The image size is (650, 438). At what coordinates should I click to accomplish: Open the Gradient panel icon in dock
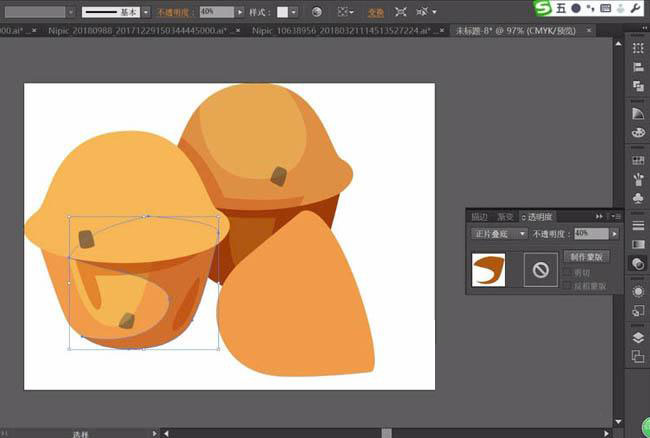(638, 243)
